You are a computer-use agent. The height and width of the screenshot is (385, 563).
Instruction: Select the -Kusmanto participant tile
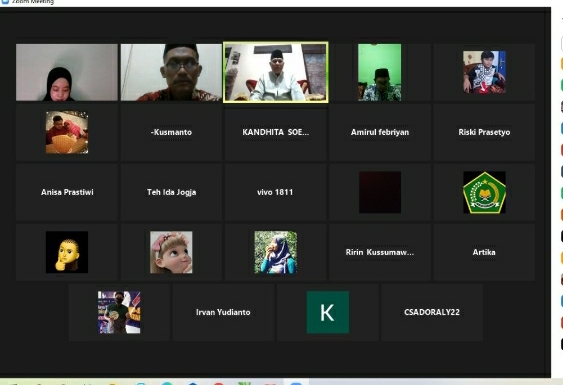pyautogui.click(x=171, y=132)
